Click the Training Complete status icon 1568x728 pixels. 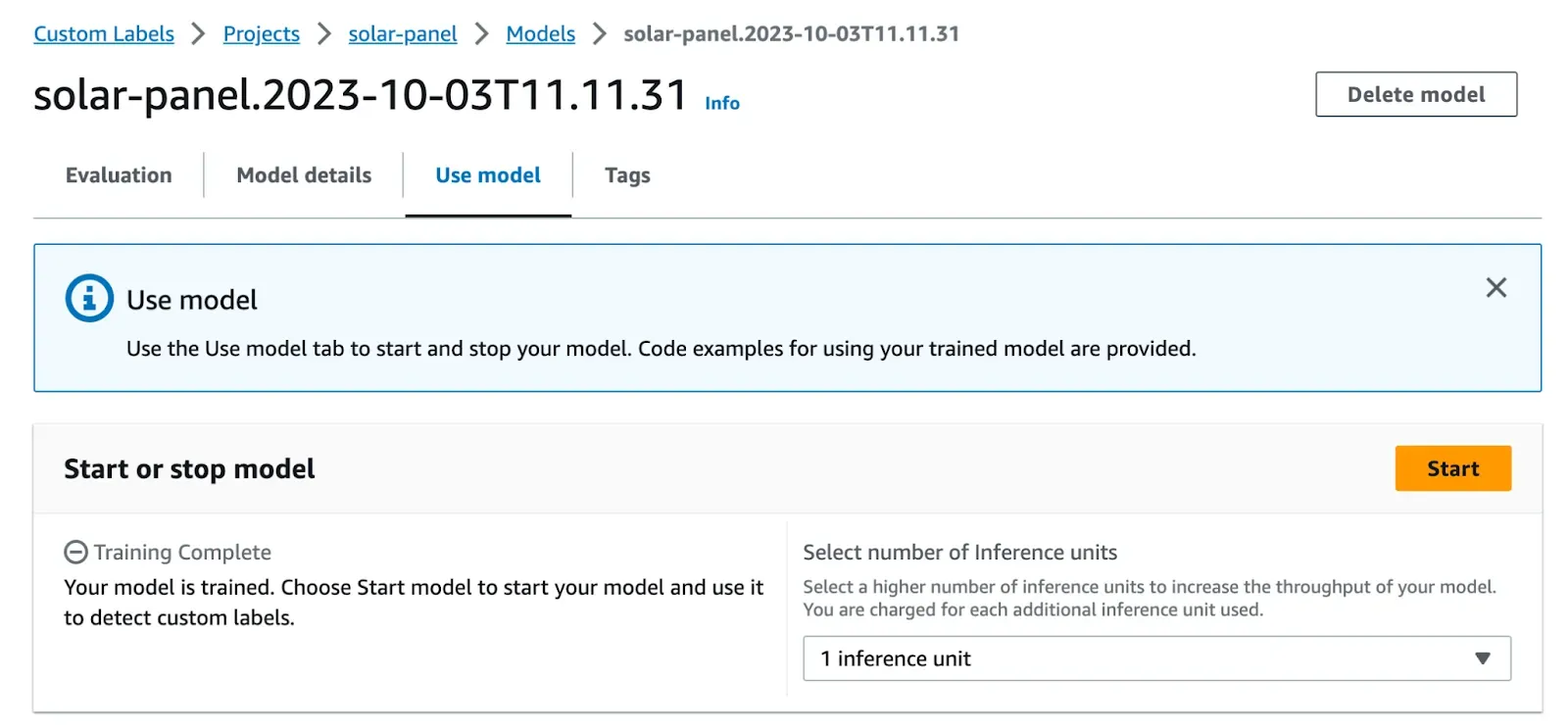tap(75, 553)
